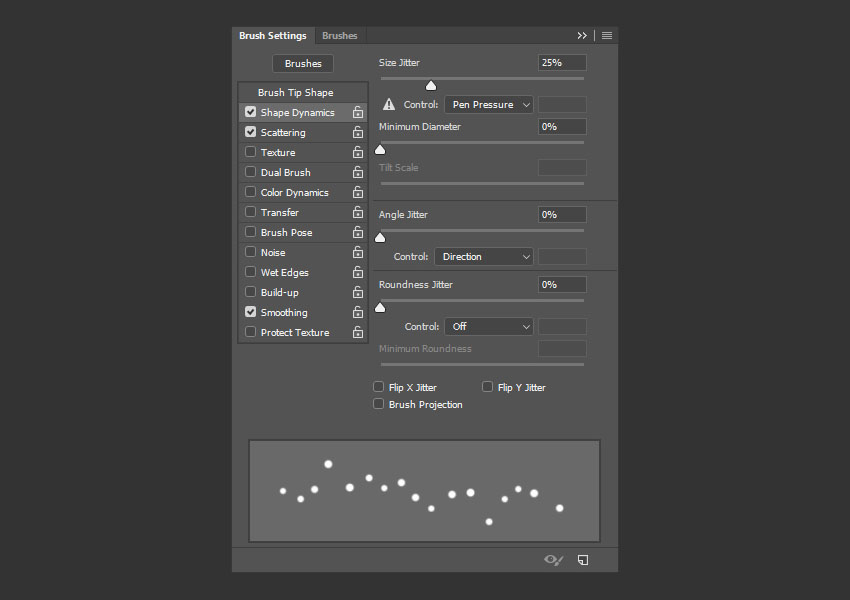Click the create new brush icon
The height and width of the screenshot is (600, 850).
coord(583,560)
